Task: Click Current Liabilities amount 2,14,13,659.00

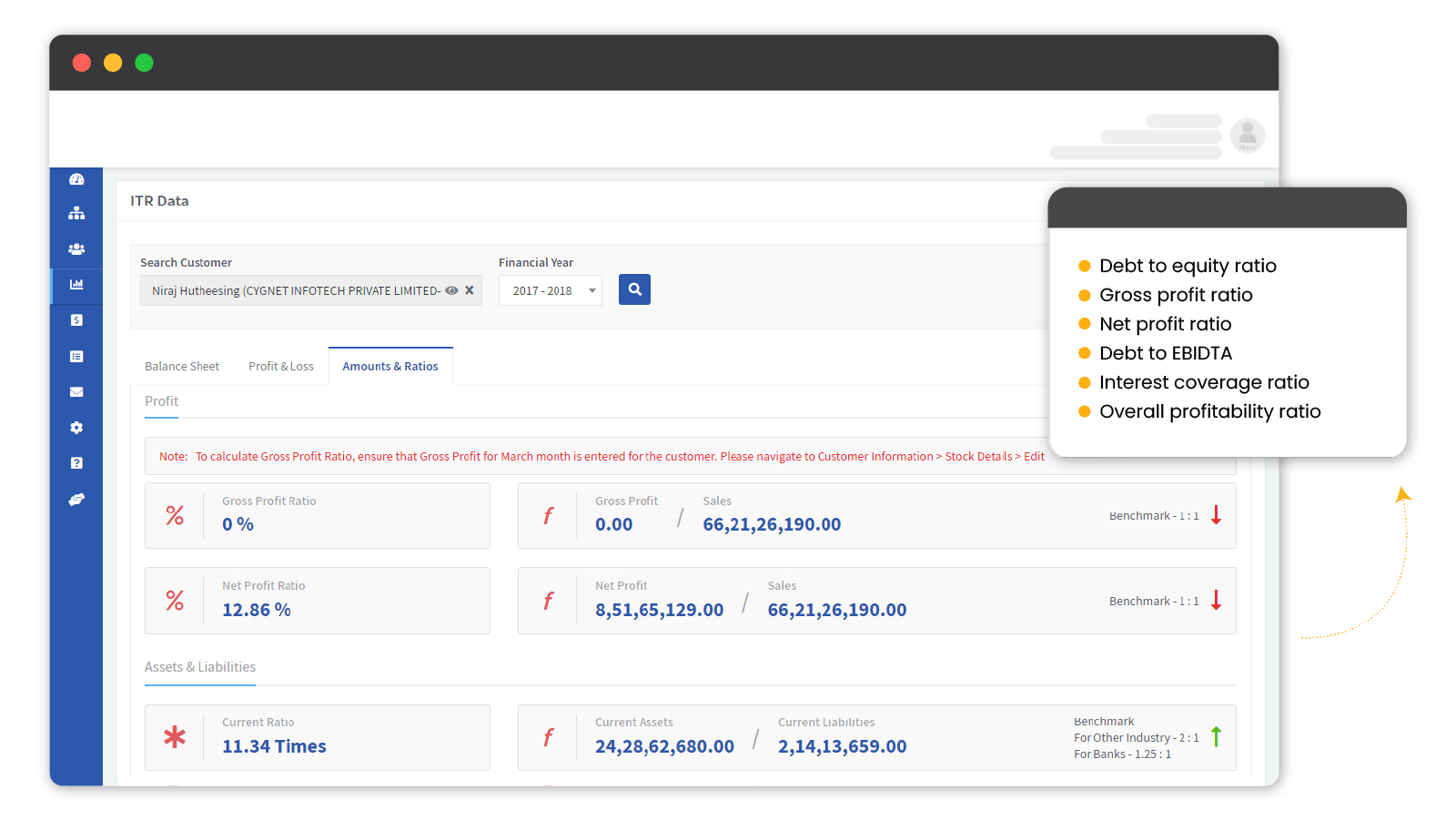Action: tap(842, 746)
